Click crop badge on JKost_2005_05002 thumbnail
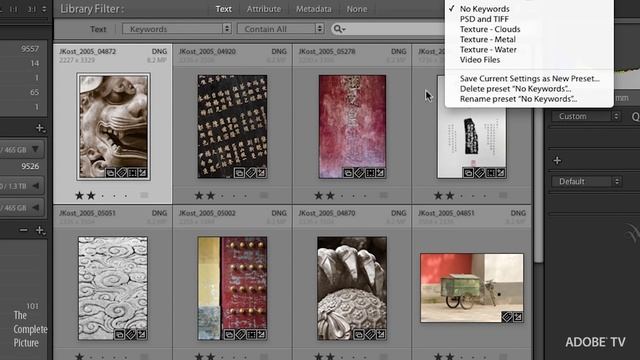 251,335
